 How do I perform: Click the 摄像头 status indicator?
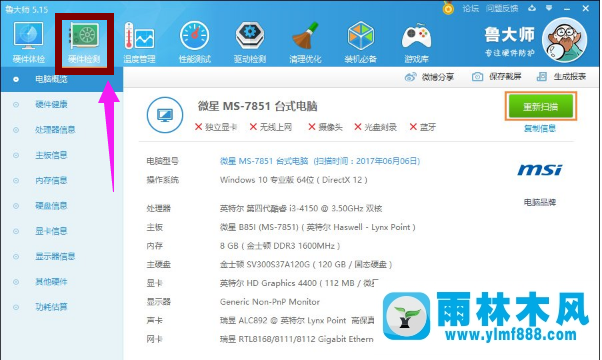(x=325, y=127)
